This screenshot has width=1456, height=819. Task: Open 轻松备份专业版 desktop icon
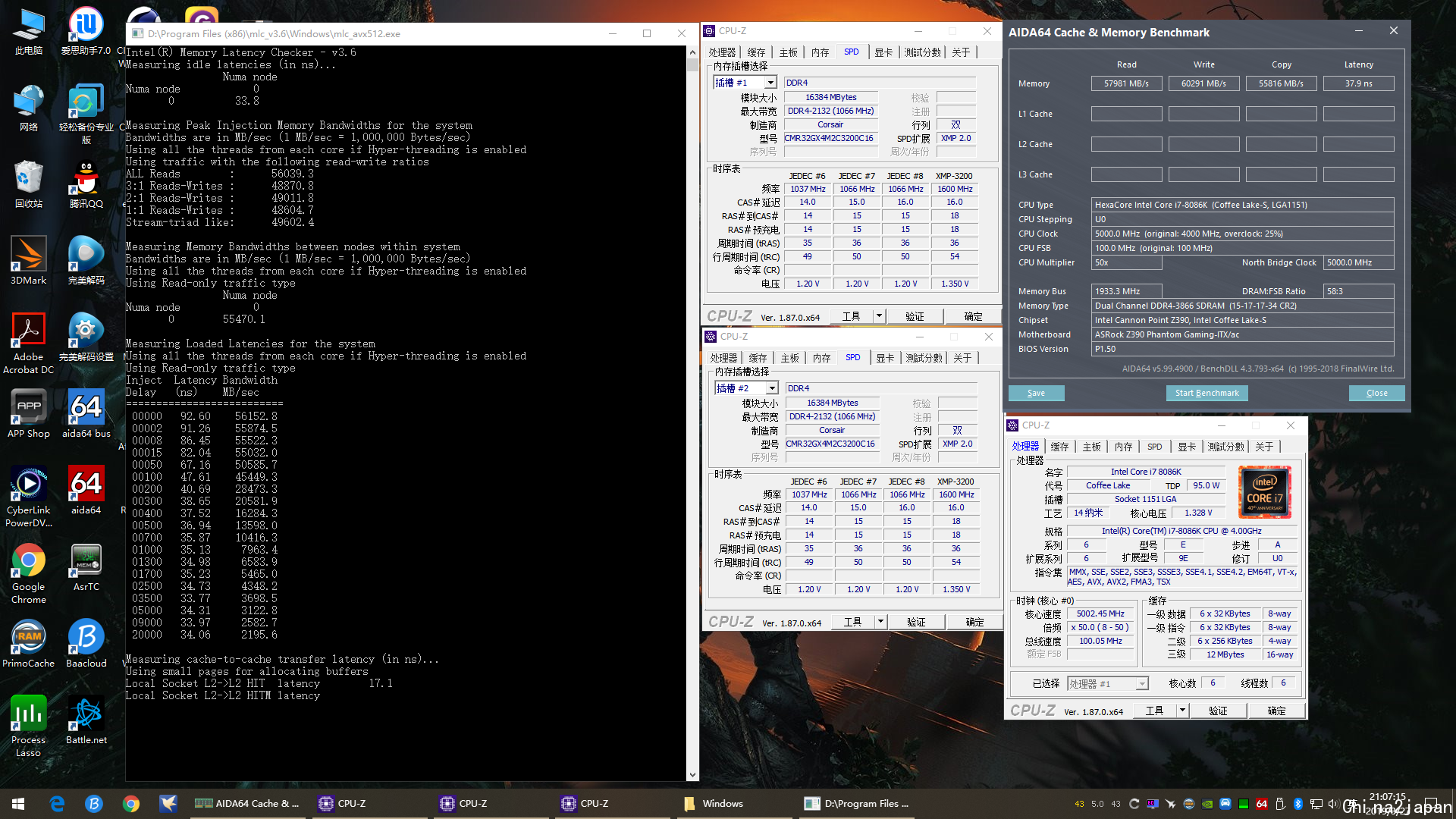point(86,114)
